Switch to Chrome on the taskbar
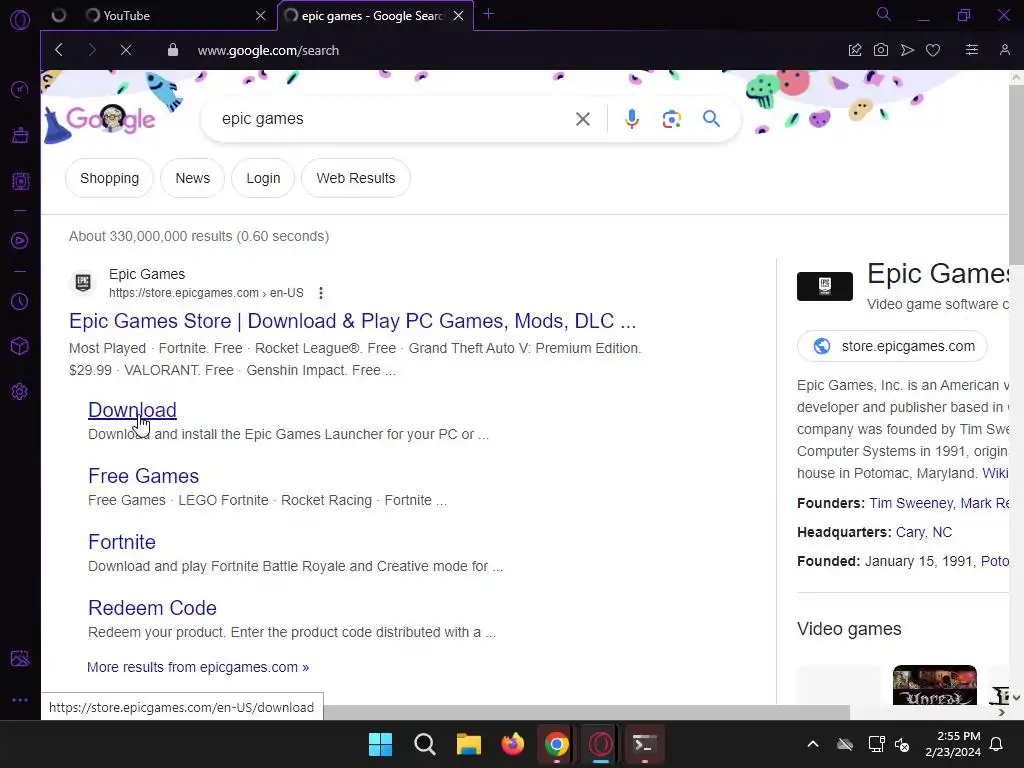The height and width of the screenshot is (768, 1024). click(557, 744)
